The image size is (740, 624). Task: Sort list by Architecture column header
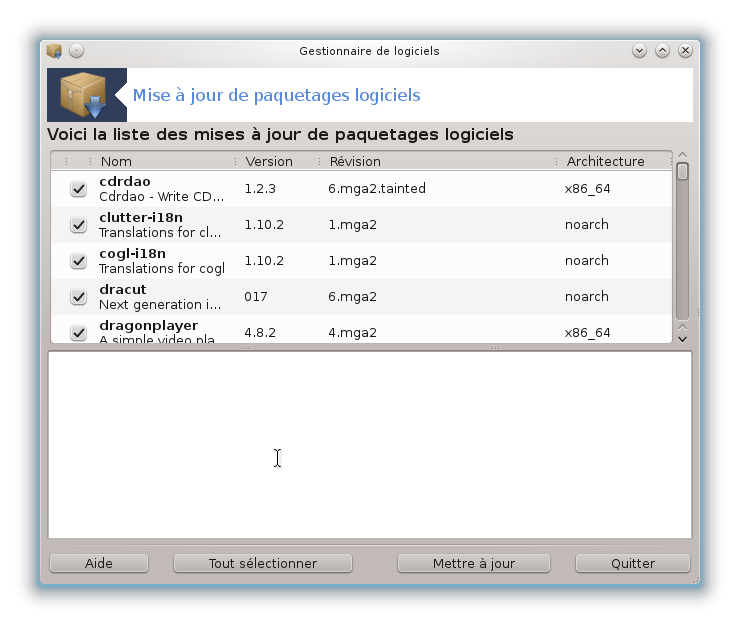pos(605,161)
